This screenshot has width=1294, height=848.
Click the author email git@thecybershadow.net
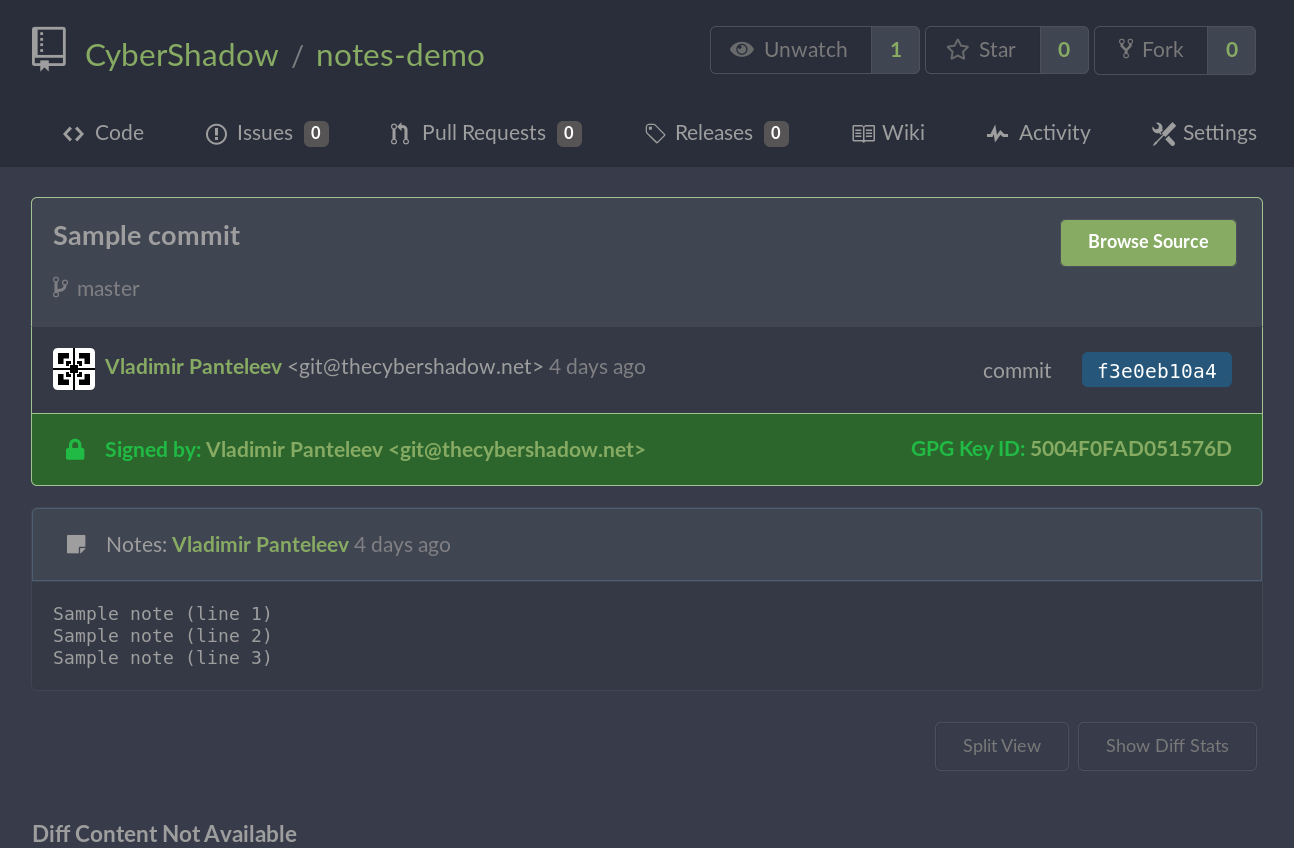415,367
